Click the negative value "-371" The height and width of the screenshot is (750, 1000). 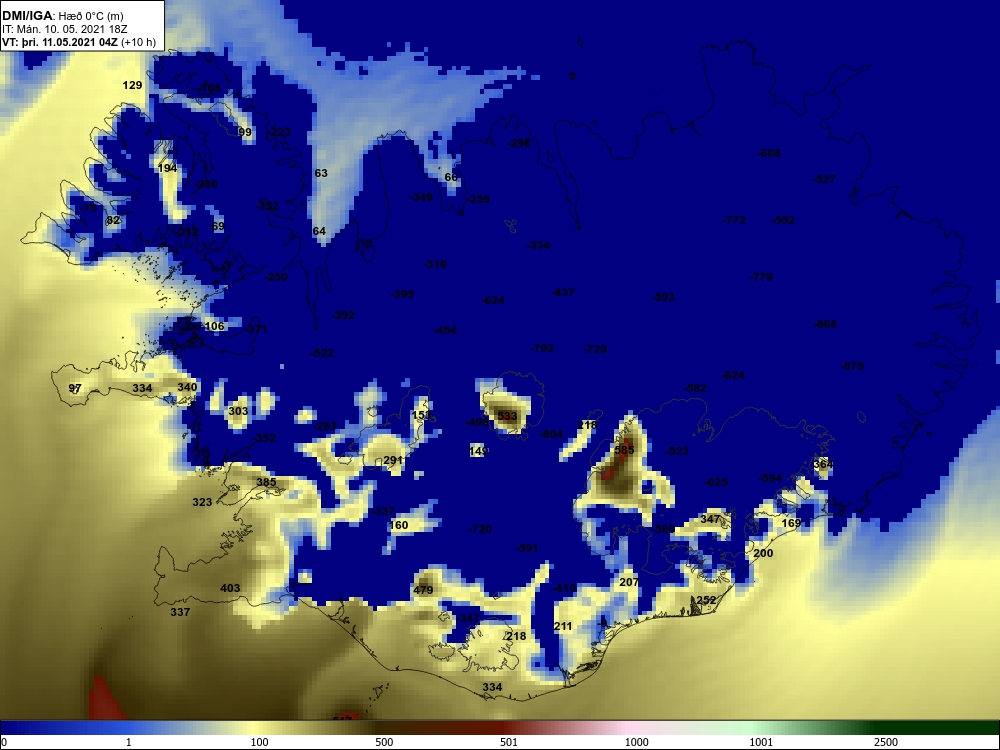pos(256,330)
